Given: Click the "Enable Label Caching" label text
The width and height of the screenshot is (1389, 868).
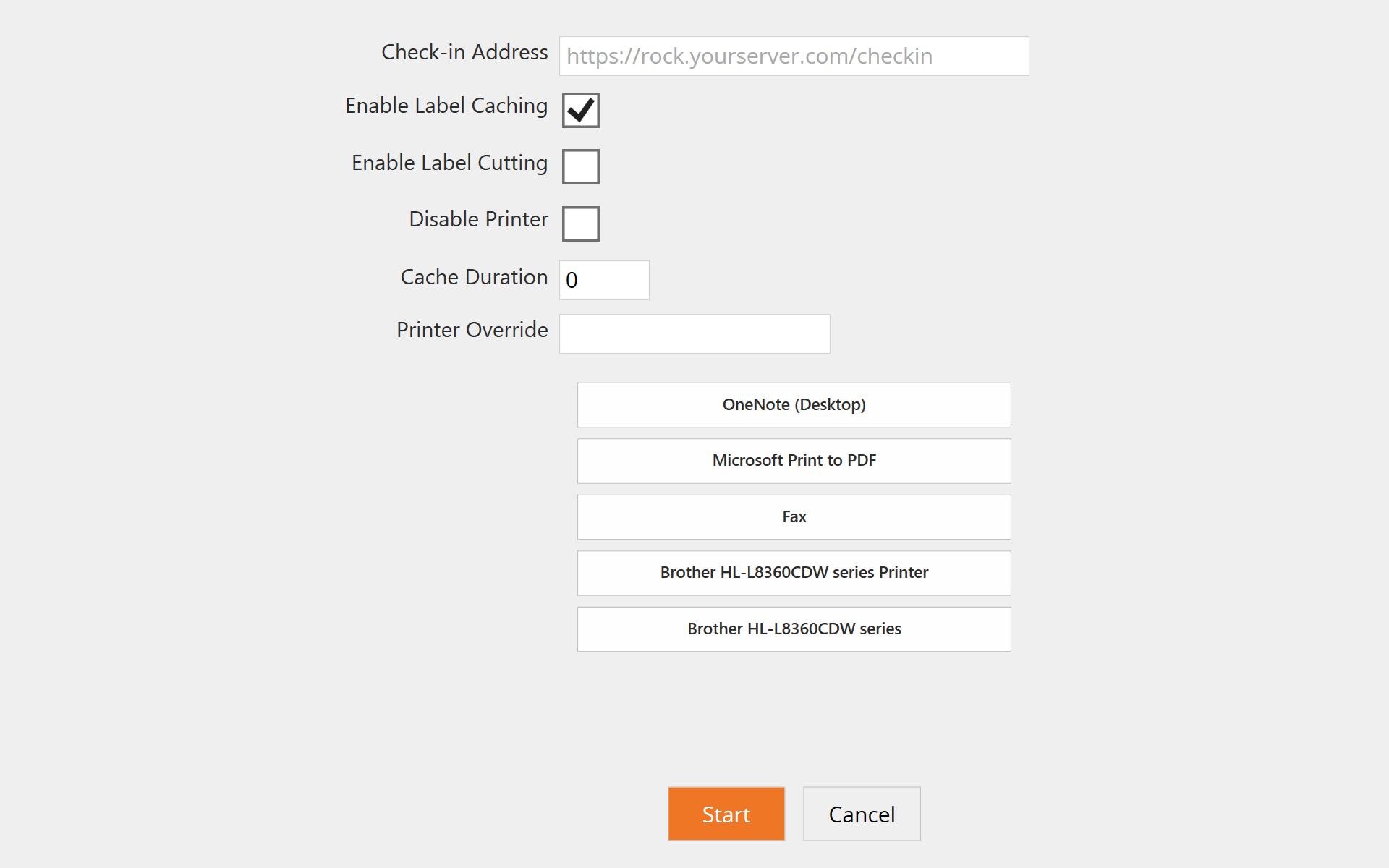Looking at the screenshot, I should point(446,106).
